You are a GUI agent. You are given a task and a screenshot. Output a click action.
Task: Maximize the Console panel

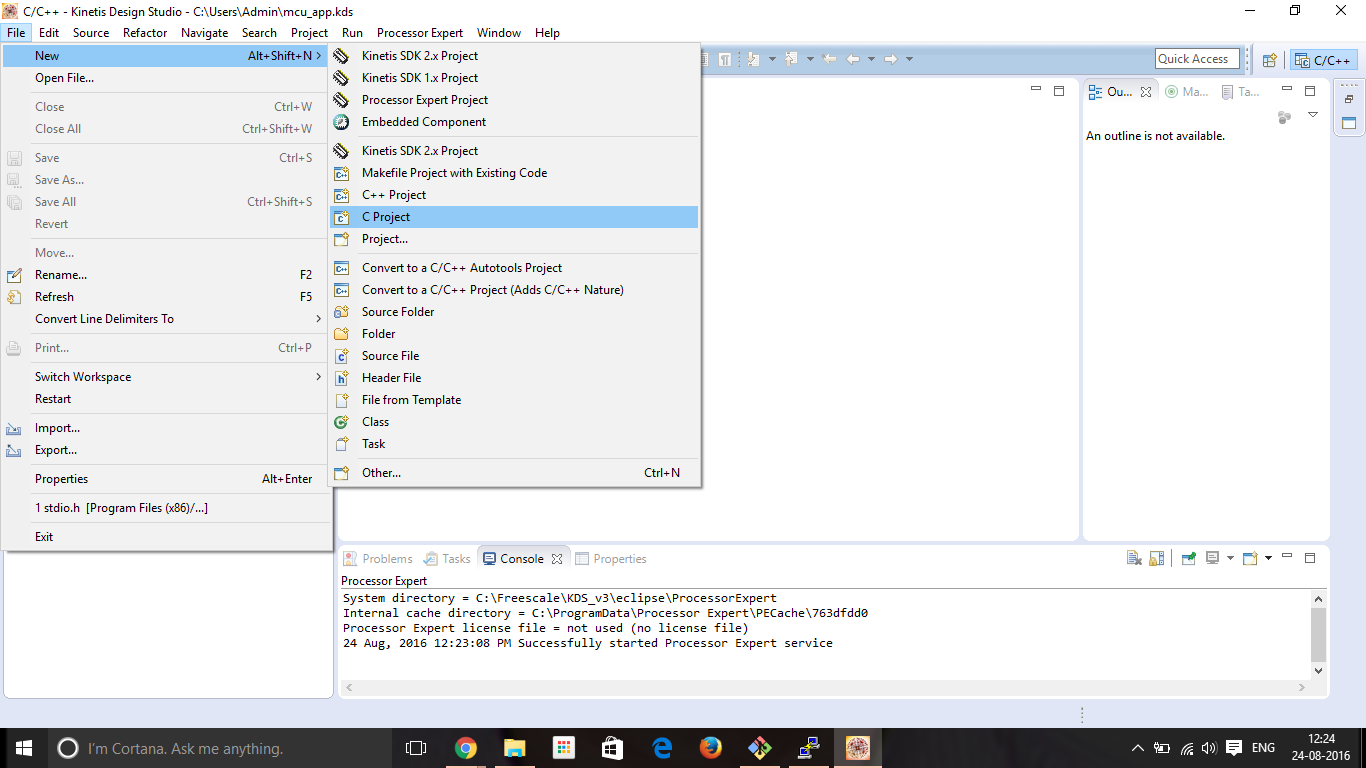[1310, 558]
